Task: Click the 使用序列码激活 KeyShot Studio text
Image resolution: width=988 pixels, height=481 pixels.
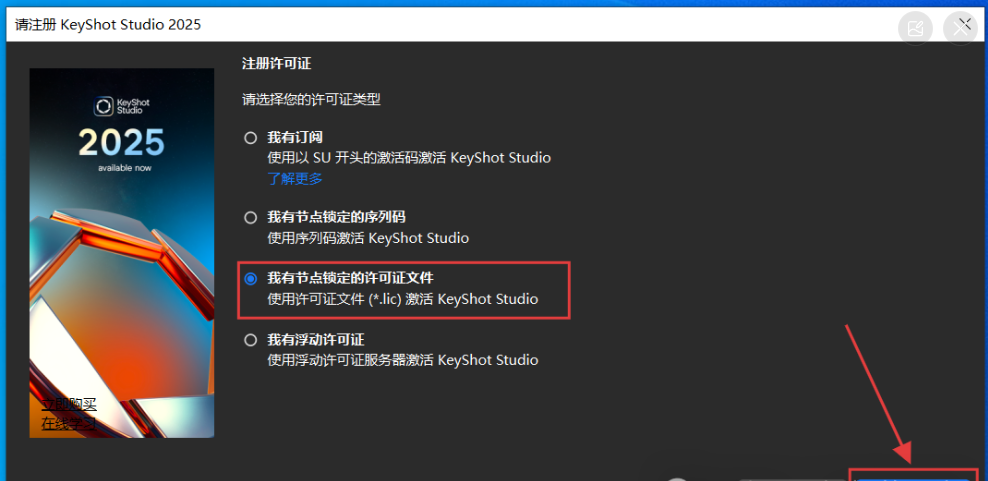Action: 368,238
